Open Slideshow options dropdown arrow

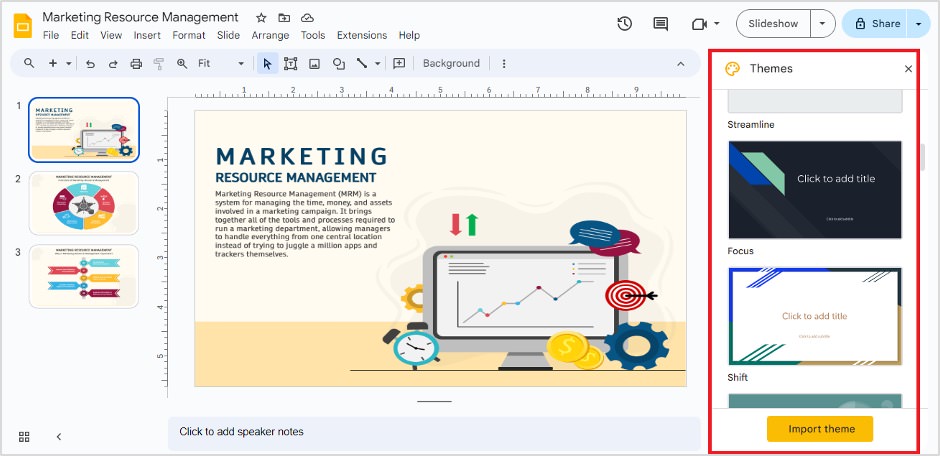click(822, 24)
